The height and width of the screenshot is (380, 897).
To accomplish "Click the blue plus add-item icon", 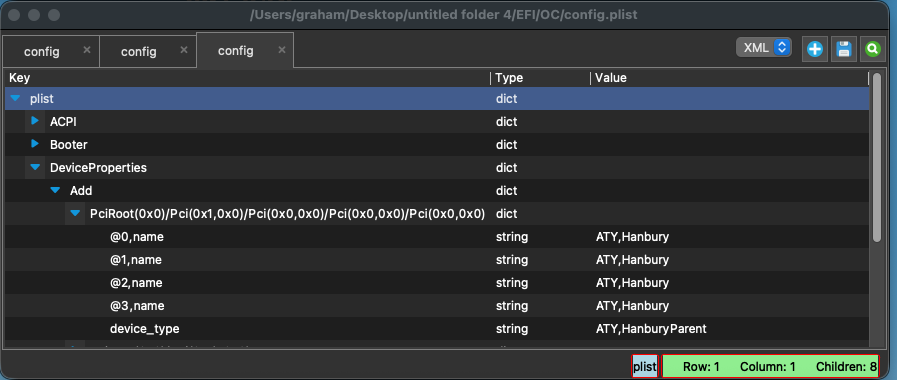I will tap(815, 49).
